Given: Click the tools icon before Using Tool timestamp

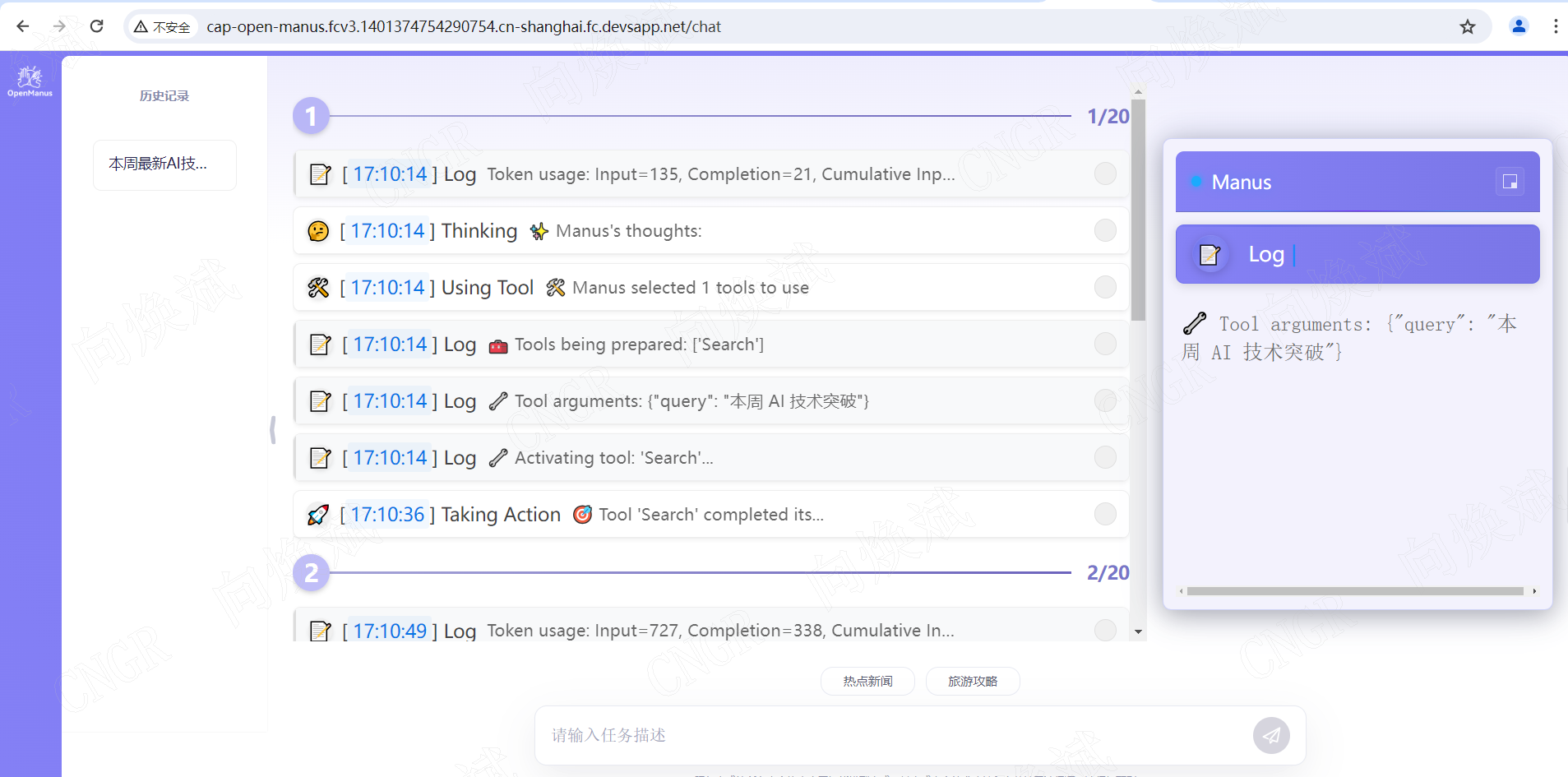Looking at the screenshot, I should click(x=318, y=288).
